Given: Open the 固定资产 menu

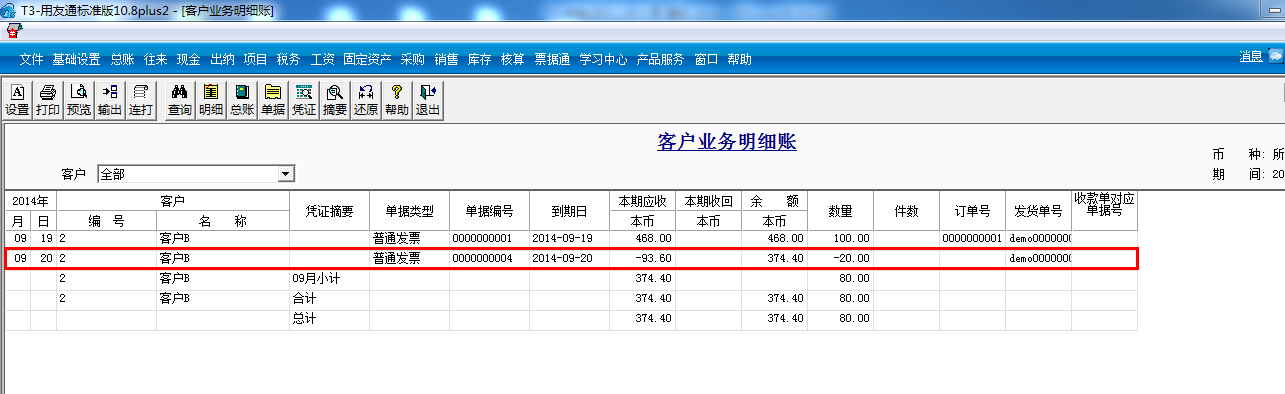Looking at the screenshot, I should tap(367, 59).
